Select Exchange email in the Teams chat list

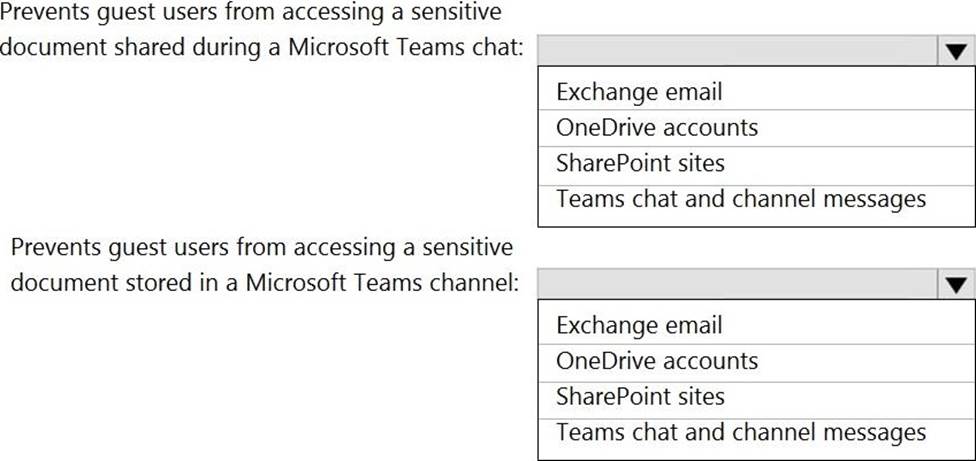pos(639,93)
